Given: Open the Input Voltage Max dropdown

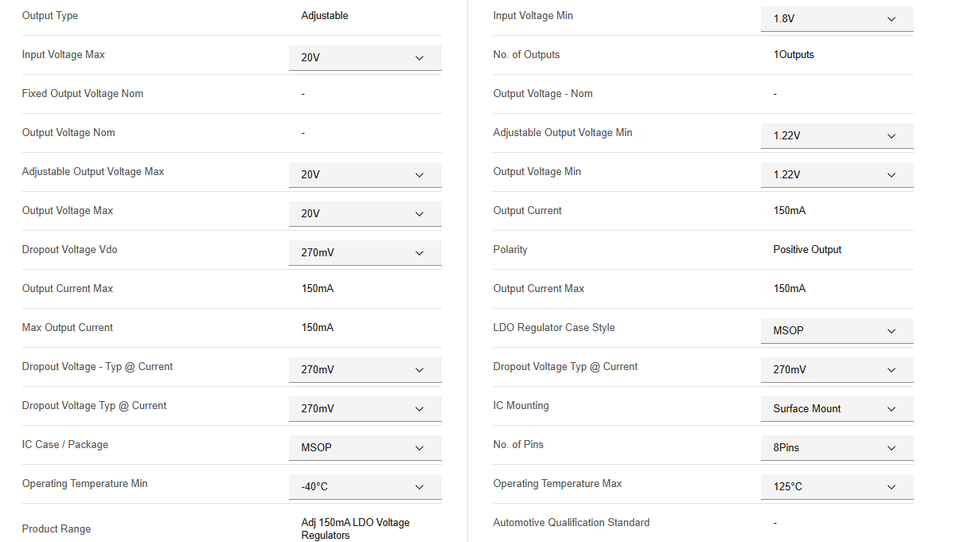Looking at the screenshot, I should coord(365,58).
